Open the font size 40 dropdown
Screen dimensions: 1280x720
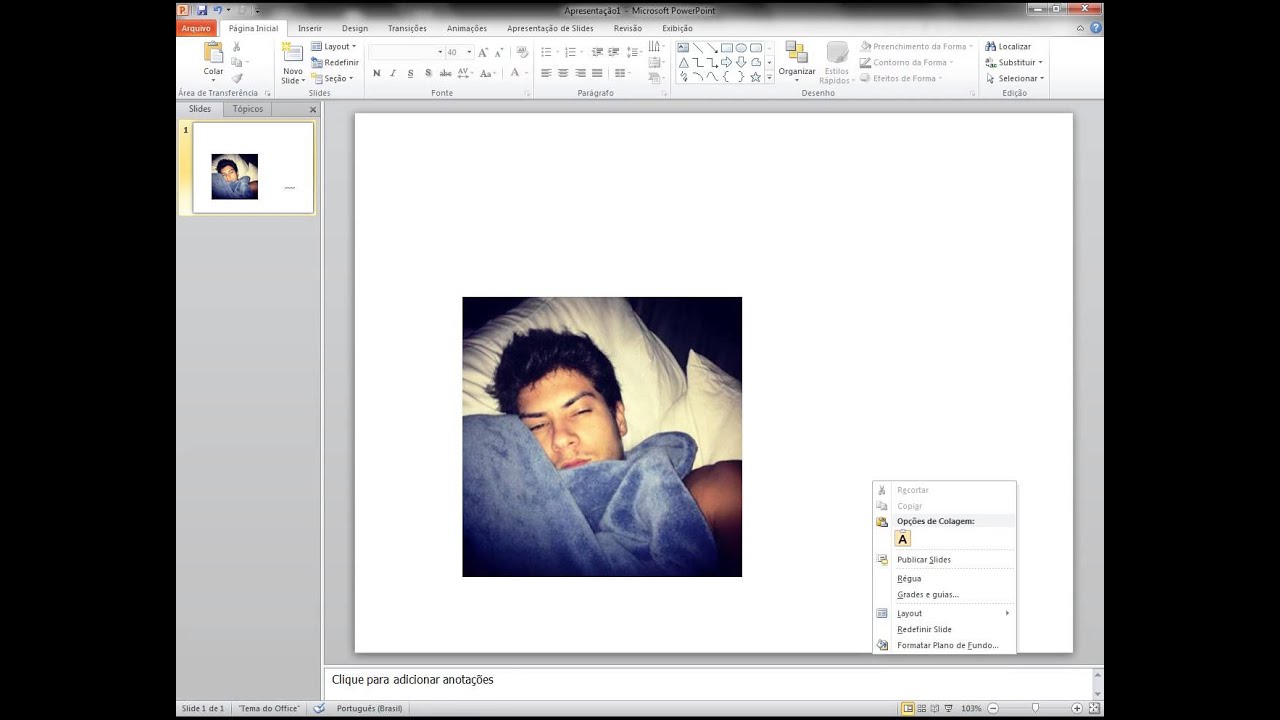pos(469,52)
